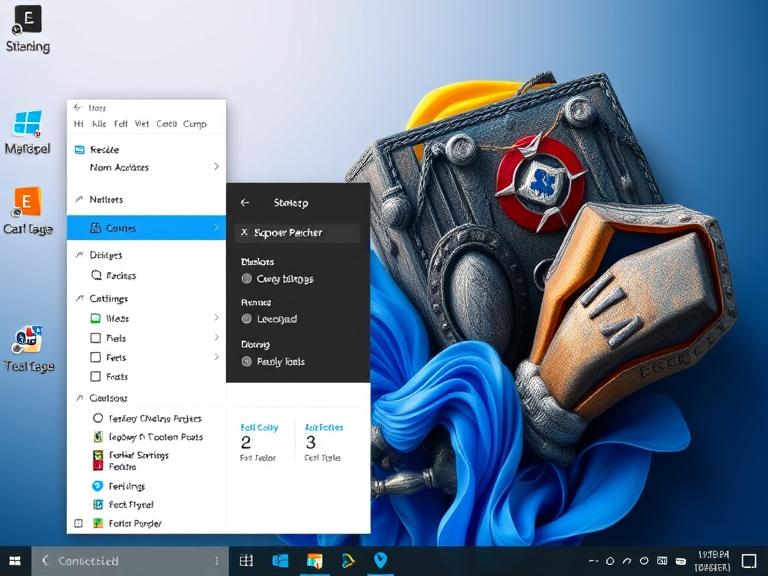Click the Fect Flyrel row text
Viewport: 768px width, 576px height.
tap(131, 504)
